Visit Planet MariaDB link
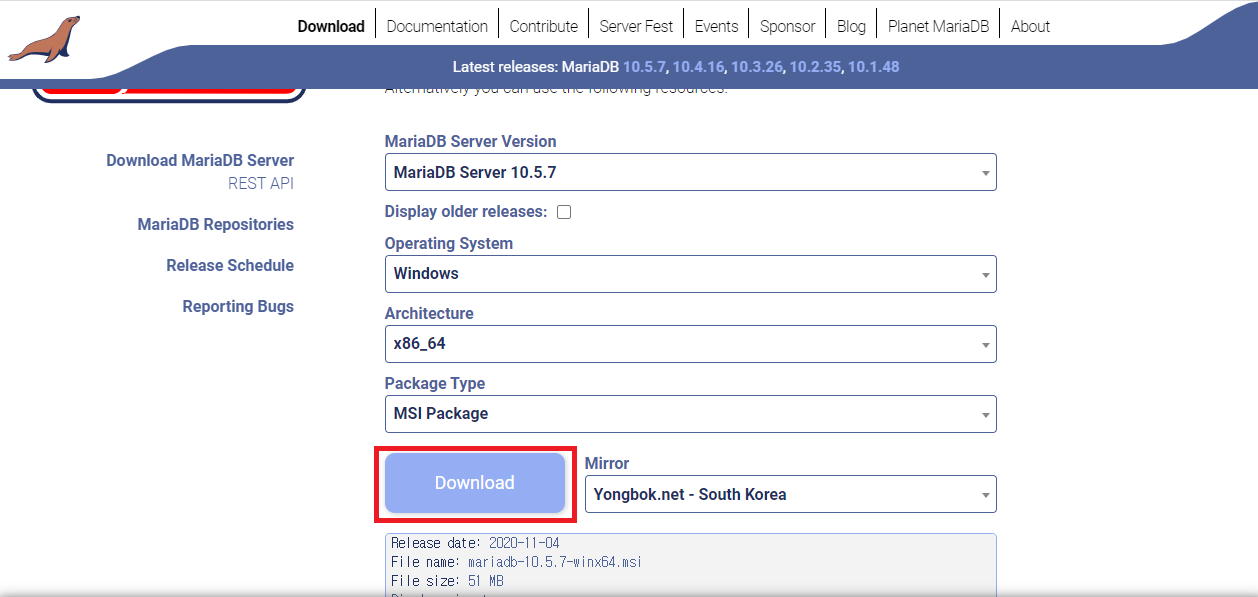 pyautogui.click(x=938, y=26)
